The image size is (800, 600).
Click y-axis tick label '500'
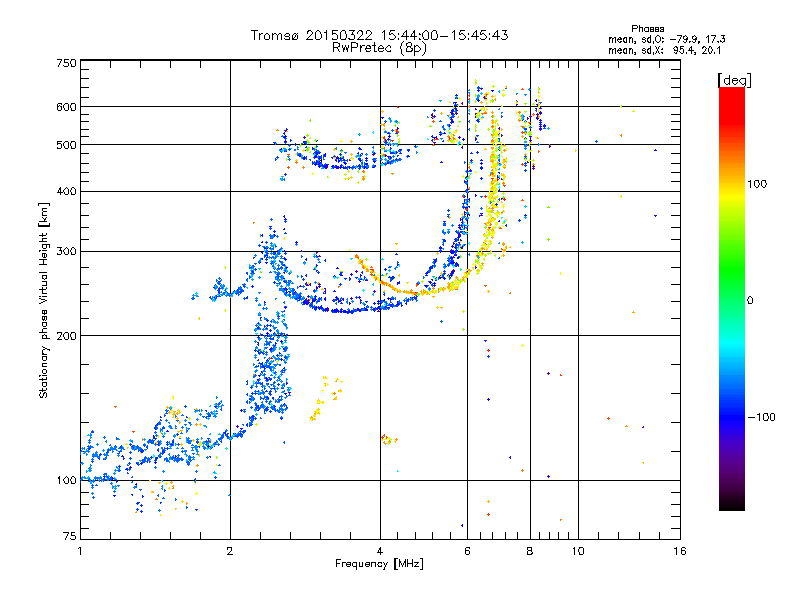pyautogui.click(x=67, y=145)
